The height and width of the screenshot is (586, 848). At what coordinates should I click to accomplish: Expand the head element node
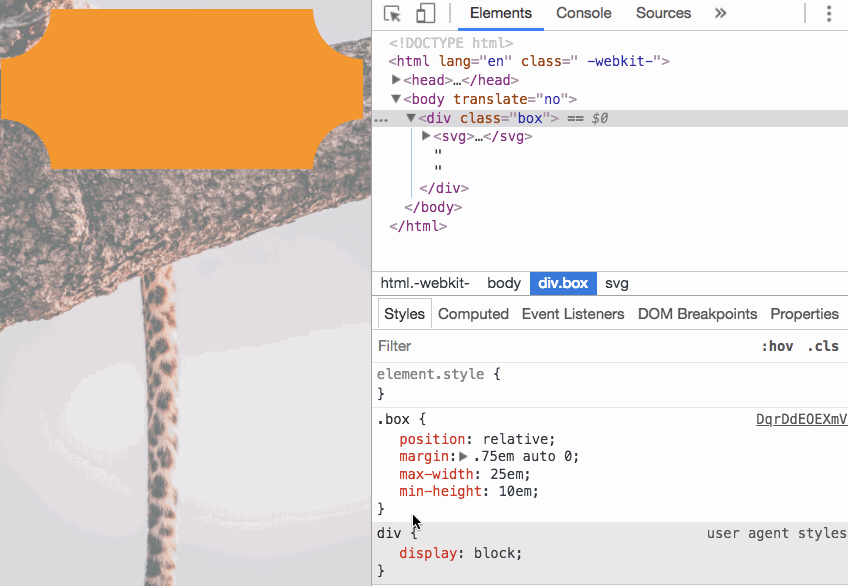396,80
